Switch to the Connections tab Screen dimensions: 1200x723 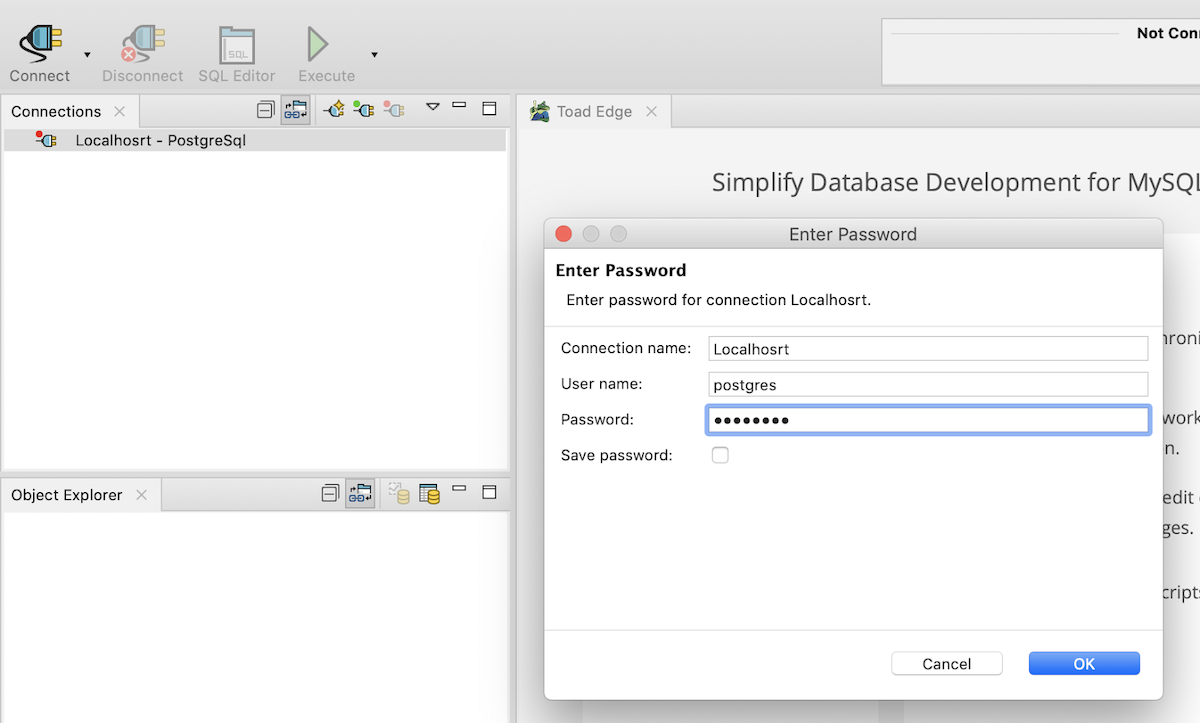coord(56,111)
